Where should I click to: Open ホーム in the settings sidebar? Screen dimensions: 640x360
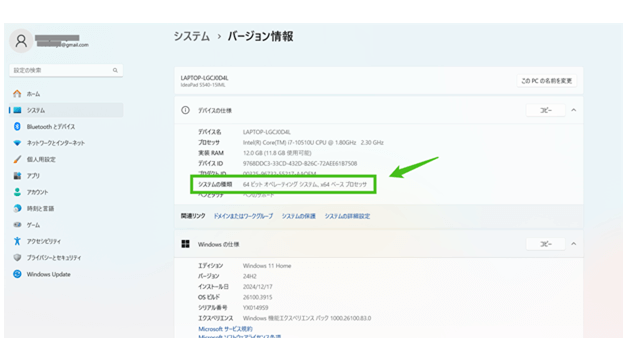tap(66, 94)
